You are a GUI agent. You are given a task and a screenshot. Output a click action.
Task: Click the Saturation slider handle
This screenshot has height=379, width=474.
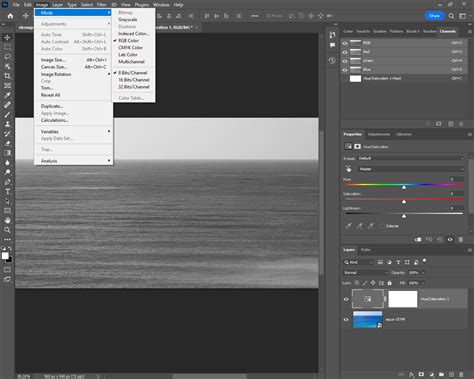(404, 202)
